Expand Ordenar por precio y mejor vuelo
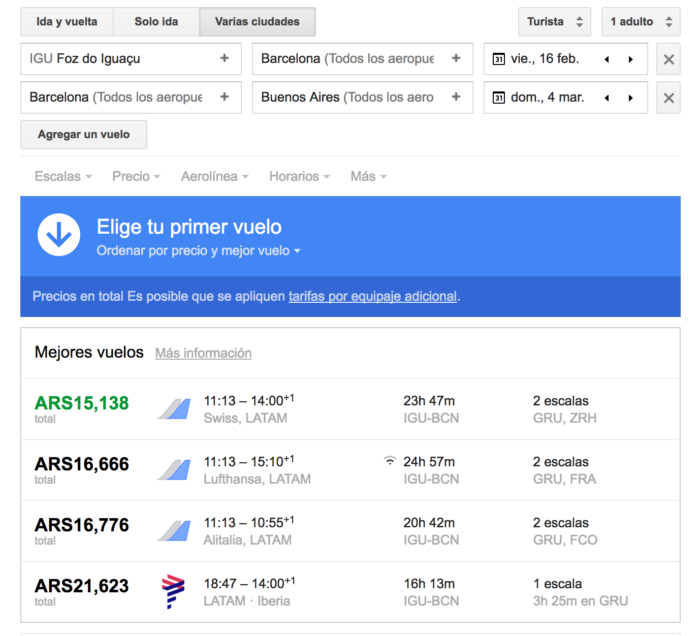Viewport: 700px width, 636px height. 198,251
